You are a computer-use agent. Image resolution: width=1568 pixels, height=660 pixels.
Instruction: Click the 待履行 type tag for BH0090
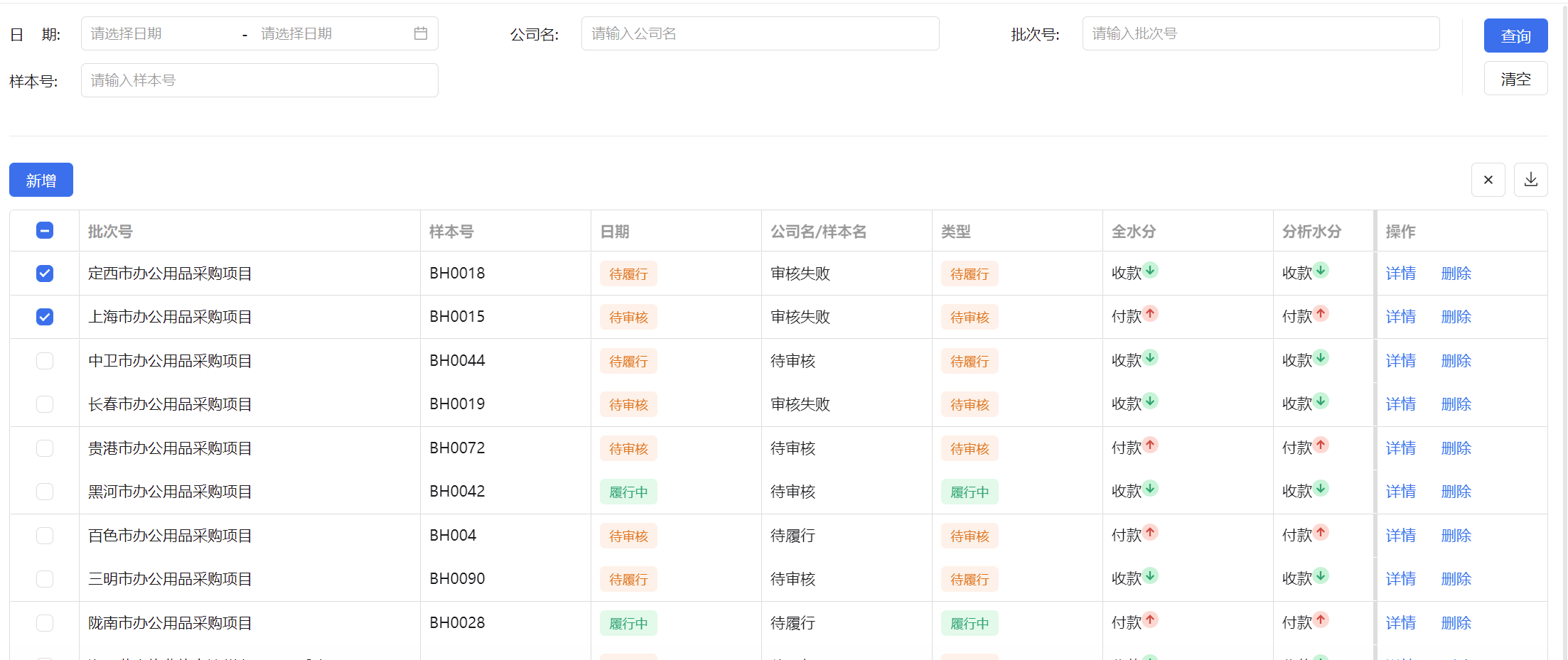(x=970, y=579)
